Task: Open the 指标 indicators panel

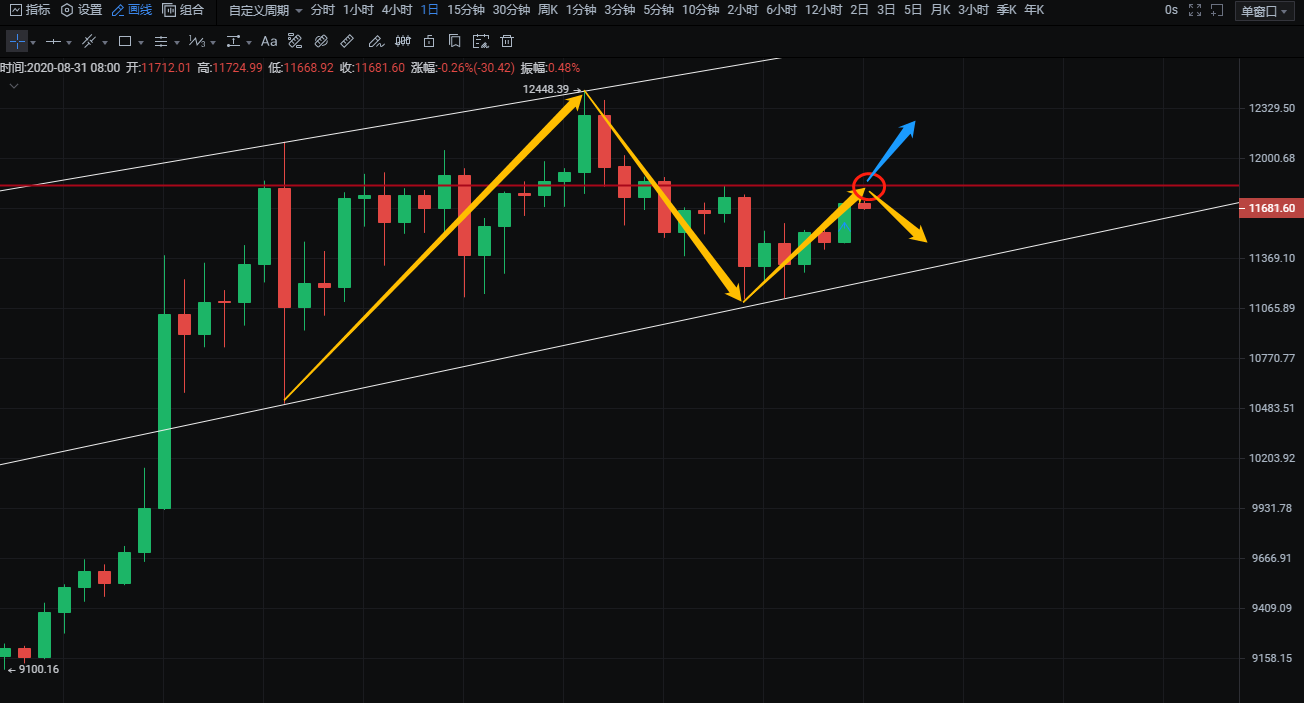Action: [29, 10]
